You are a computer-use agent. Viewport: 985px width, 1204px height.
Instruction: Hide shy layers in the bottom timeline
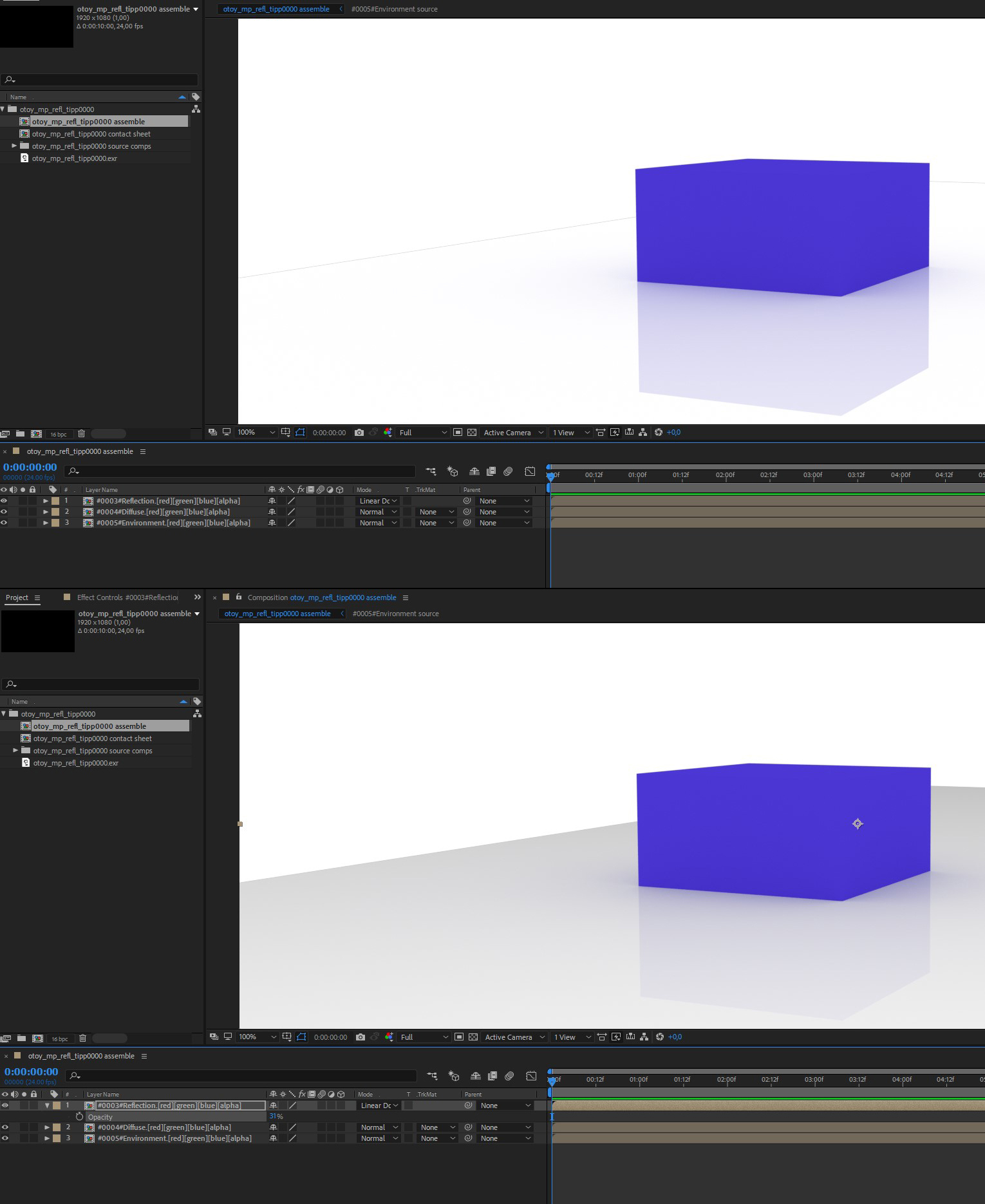coord(476,1076)
